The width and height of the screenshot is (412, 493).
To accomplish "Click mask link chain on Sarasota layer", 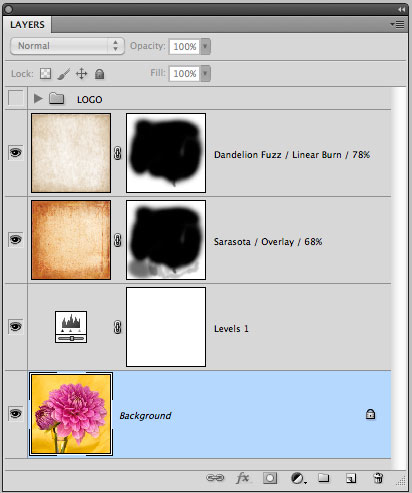I will click(117, 240).
